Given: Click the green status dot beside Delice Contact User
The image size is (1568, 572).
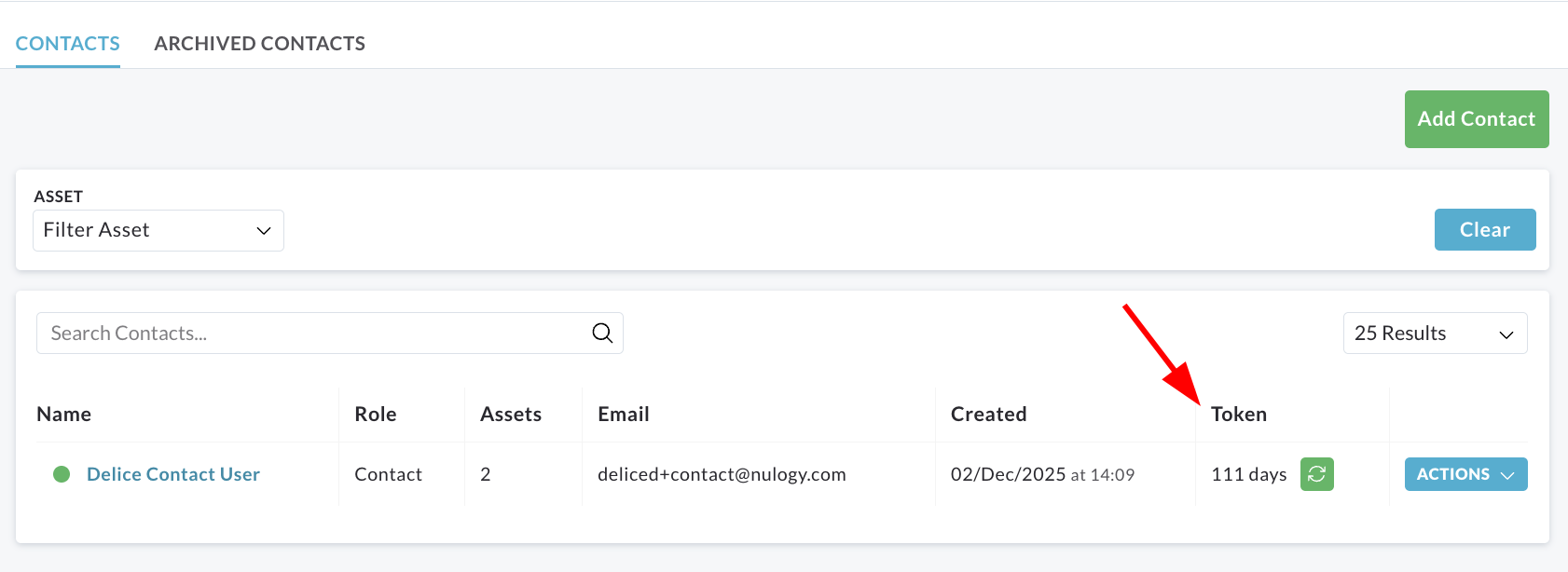Looking at the screenshot, I should pos(62,474).
